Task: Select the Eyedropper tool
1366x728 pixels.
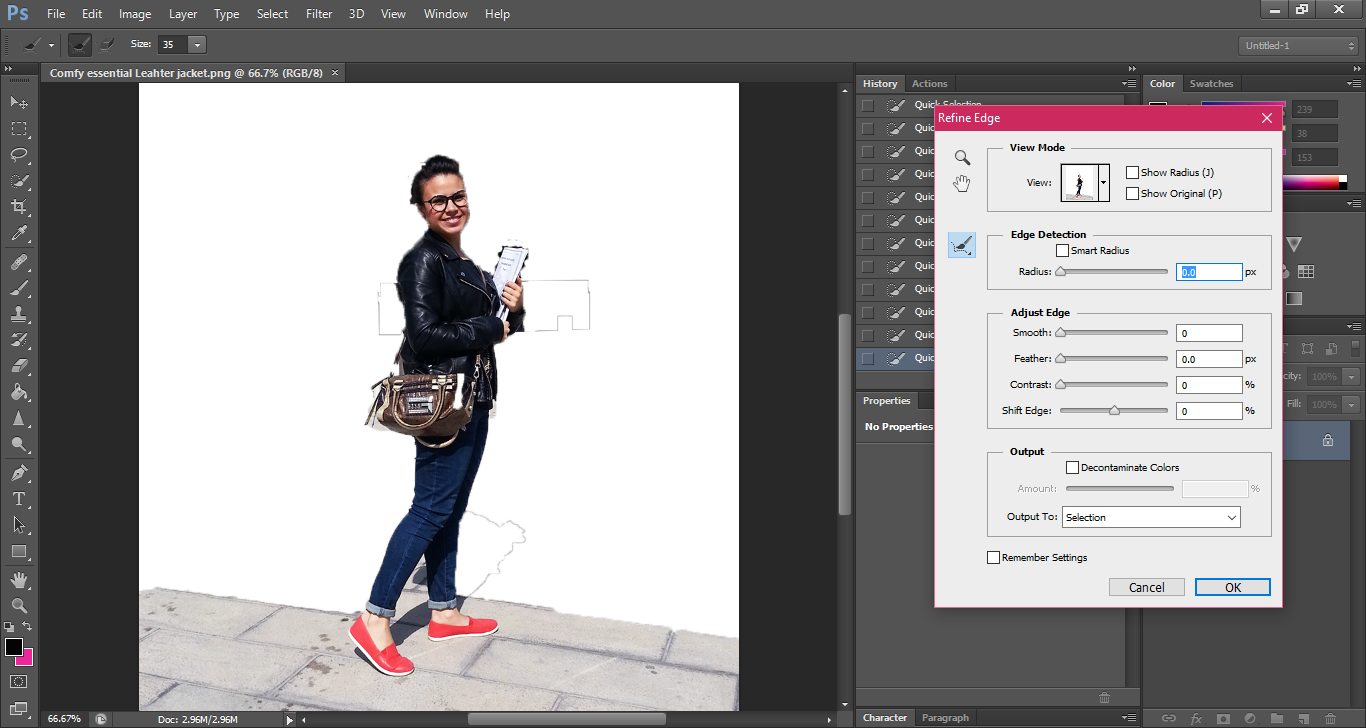Action: point(19,234)
